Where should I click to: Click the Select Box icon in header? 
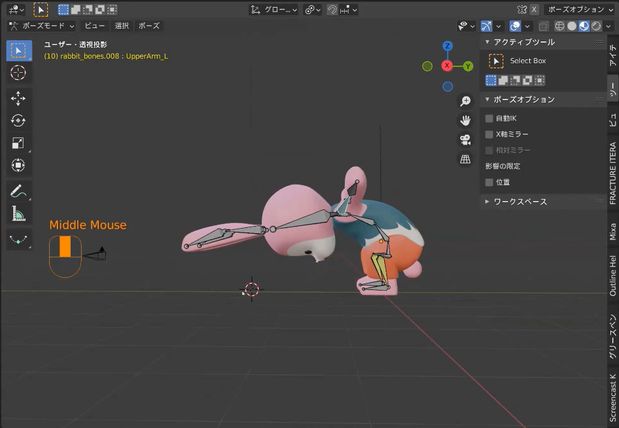pyautogui.click(x=41, y=9)
